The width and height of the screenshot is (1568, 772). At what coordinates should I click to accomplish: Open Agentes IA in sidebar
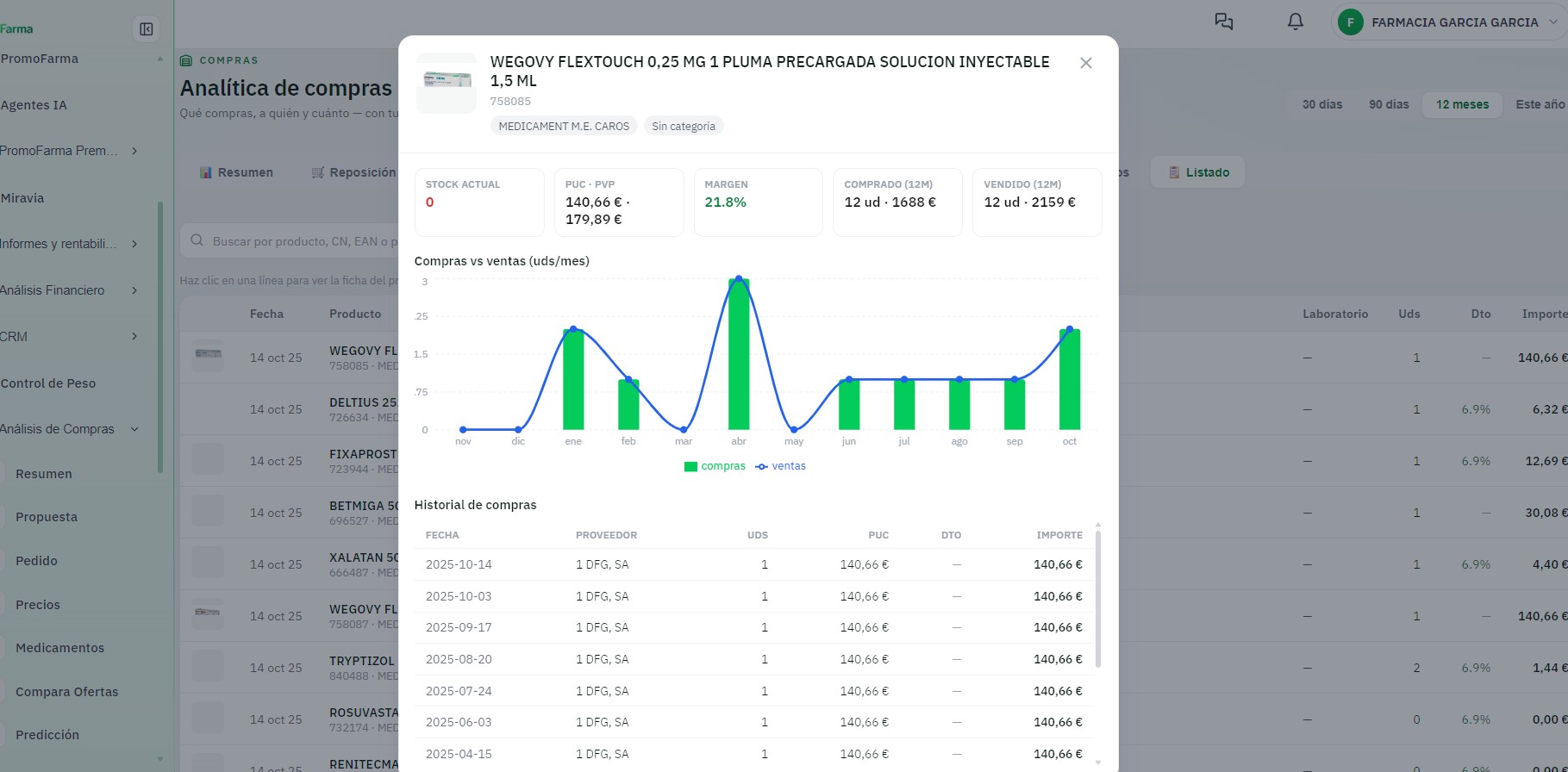34,105
